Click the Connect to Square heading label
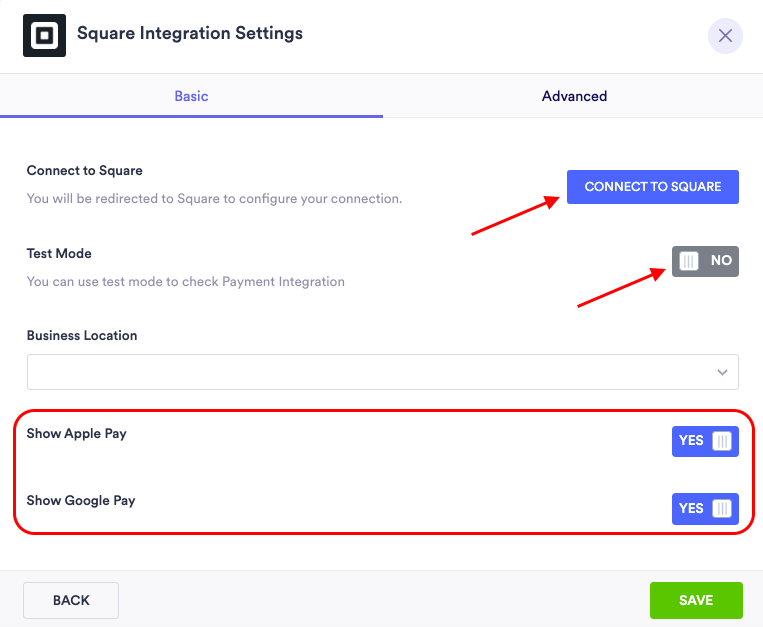The height and width of the screenshot is (627, 763). click(x=85, y=171)
